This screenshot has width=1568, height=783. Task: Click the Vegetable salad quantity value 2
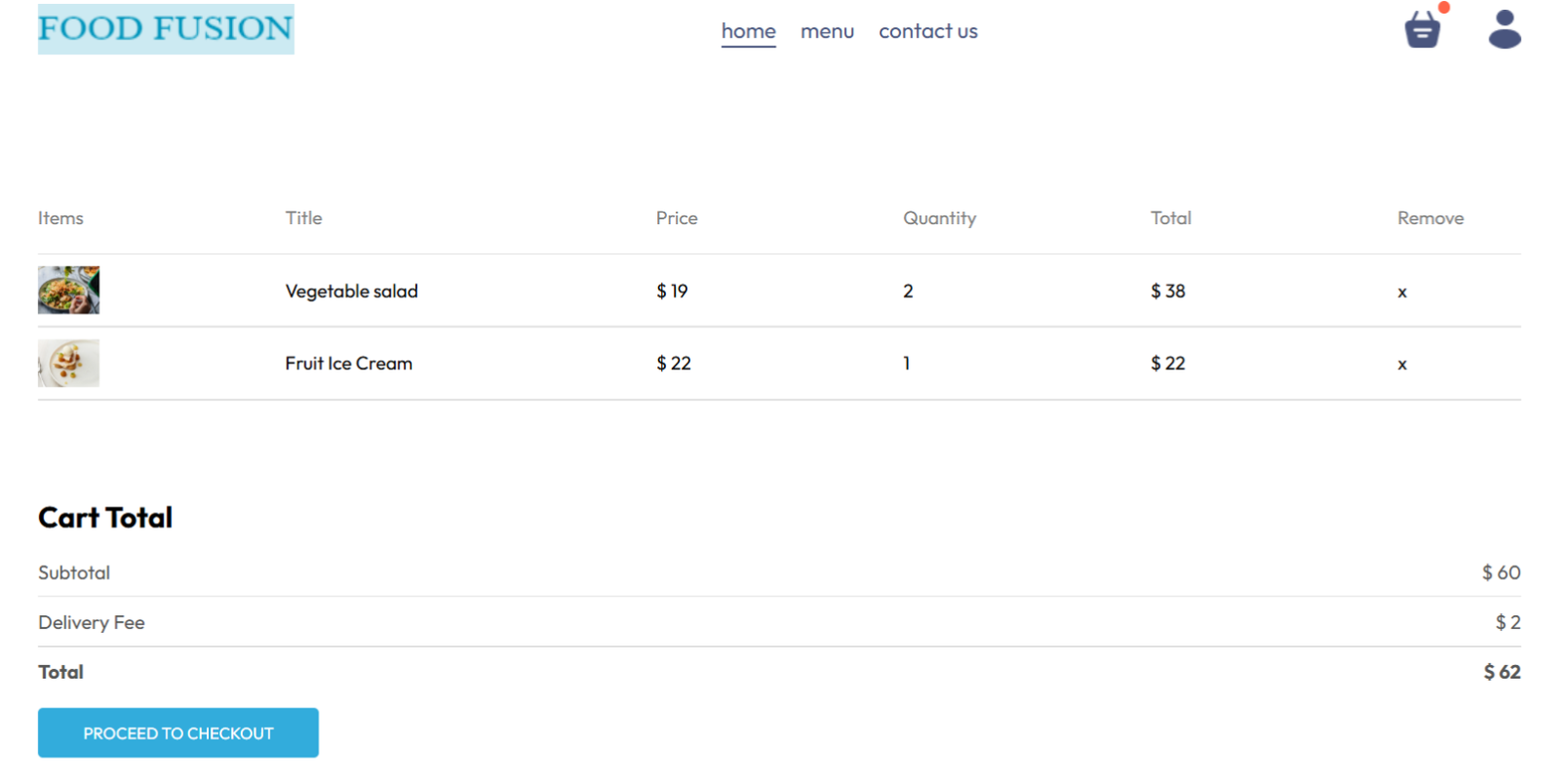tap(908, 292)
